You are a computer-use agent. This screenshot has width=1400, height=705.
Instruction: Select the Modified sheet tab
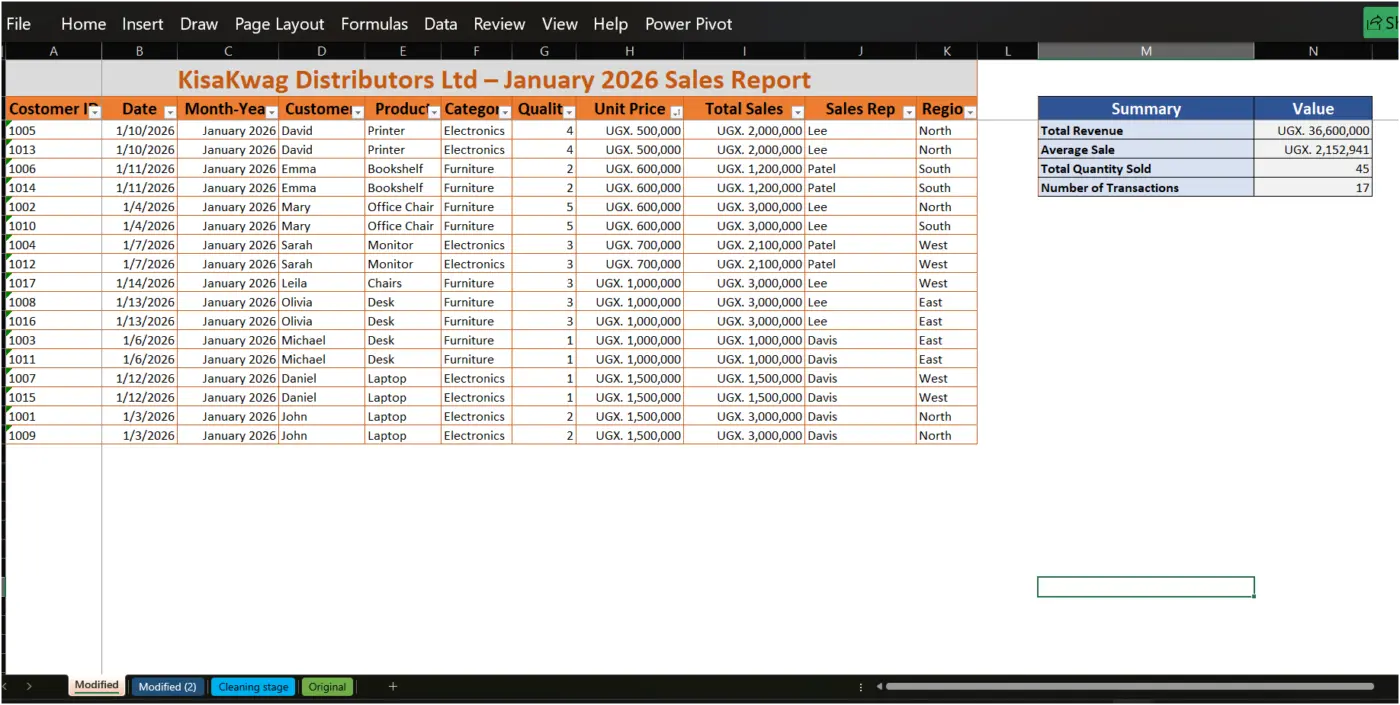(97, 686)
